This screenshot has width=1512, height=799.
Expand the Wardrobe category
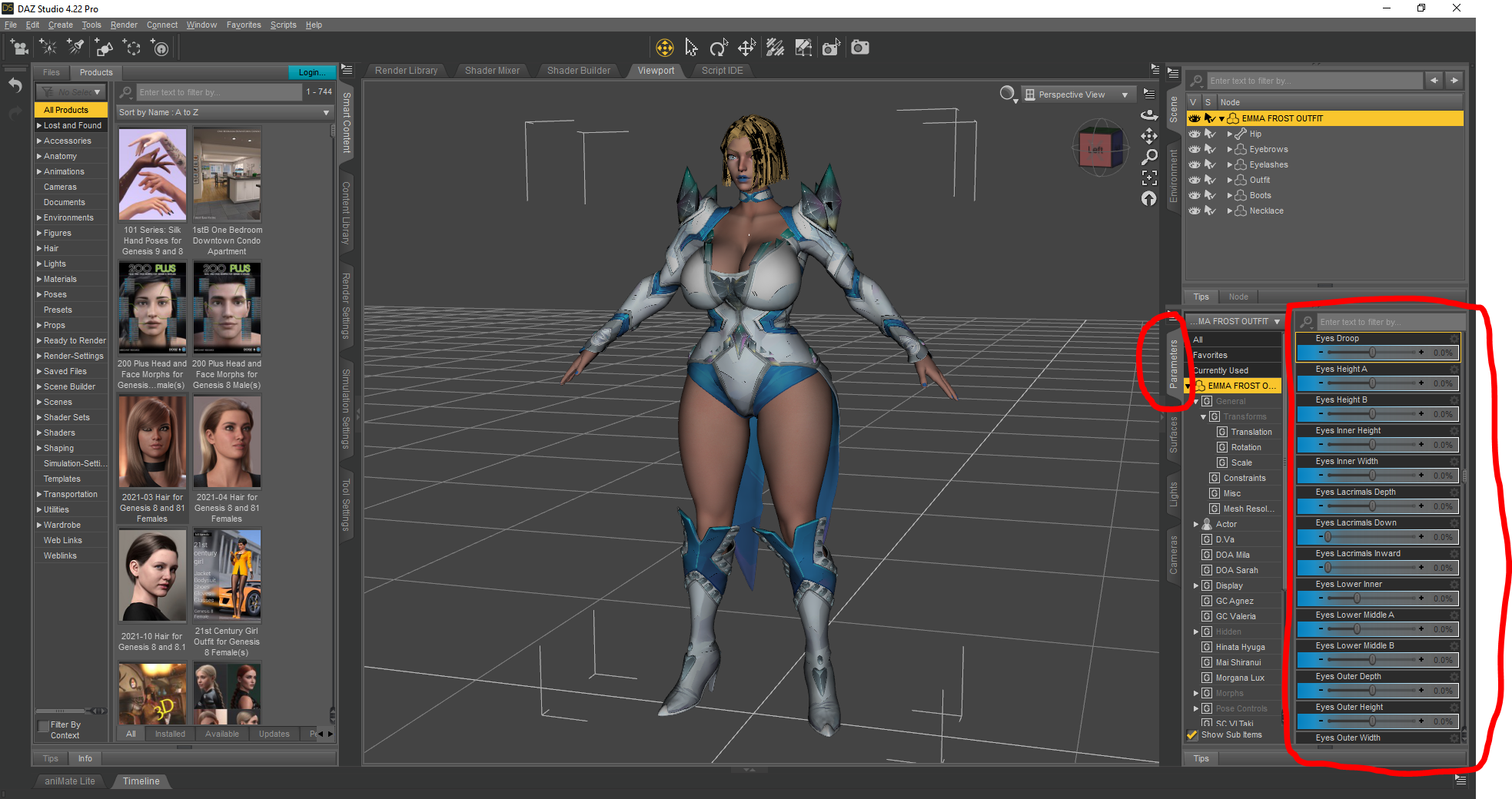pos(39,525)
